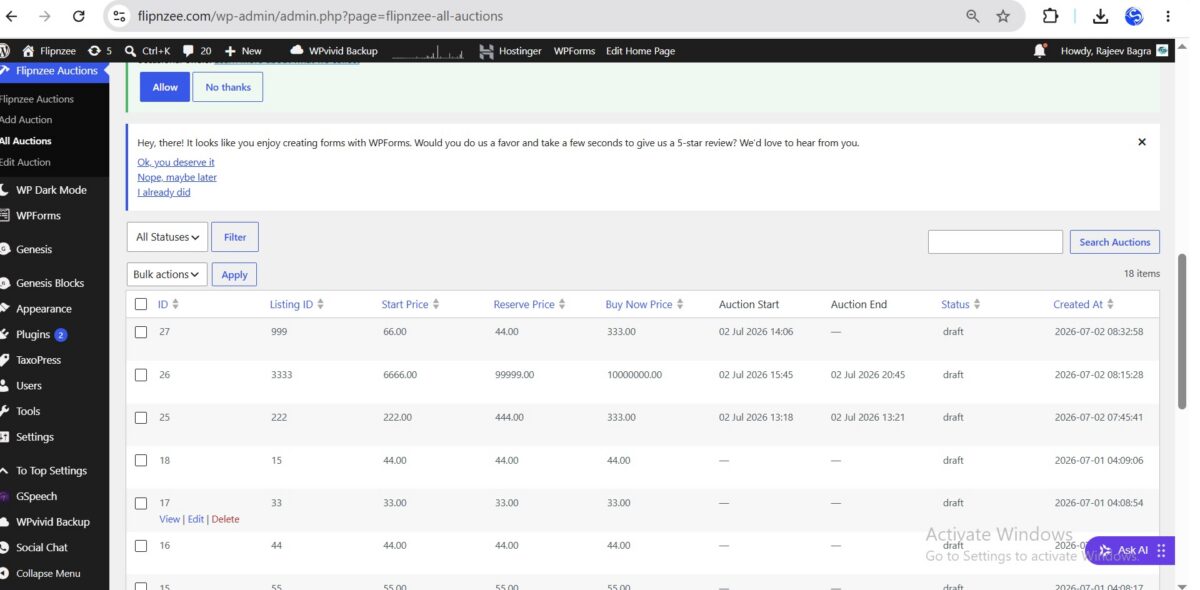Sort table by Buy Now Price column
Image resolution: width=1200 pixels, height=590 pixels.
[x=644, y=304]
